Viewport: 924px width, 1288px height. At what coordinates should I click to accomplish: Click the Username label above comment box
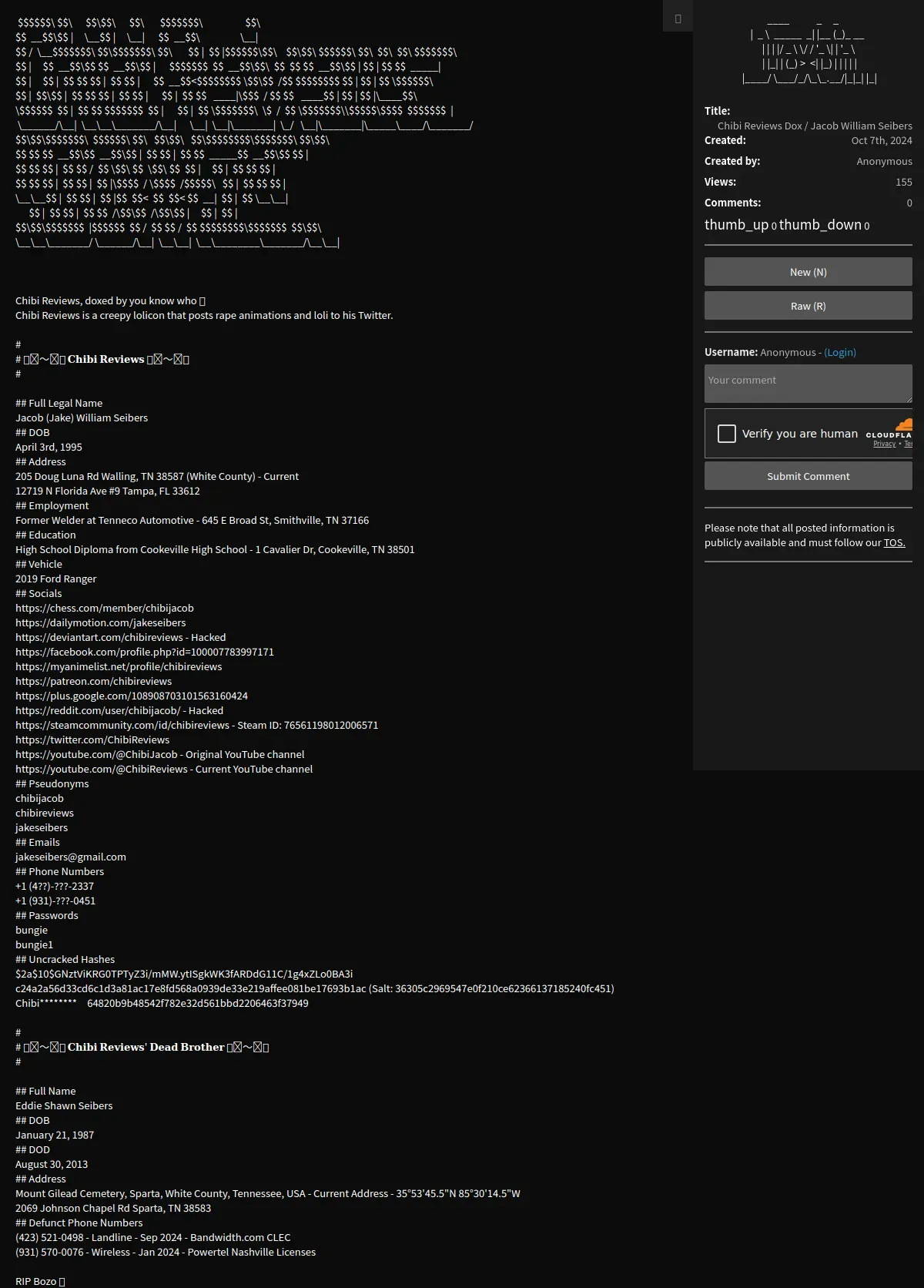731,352
